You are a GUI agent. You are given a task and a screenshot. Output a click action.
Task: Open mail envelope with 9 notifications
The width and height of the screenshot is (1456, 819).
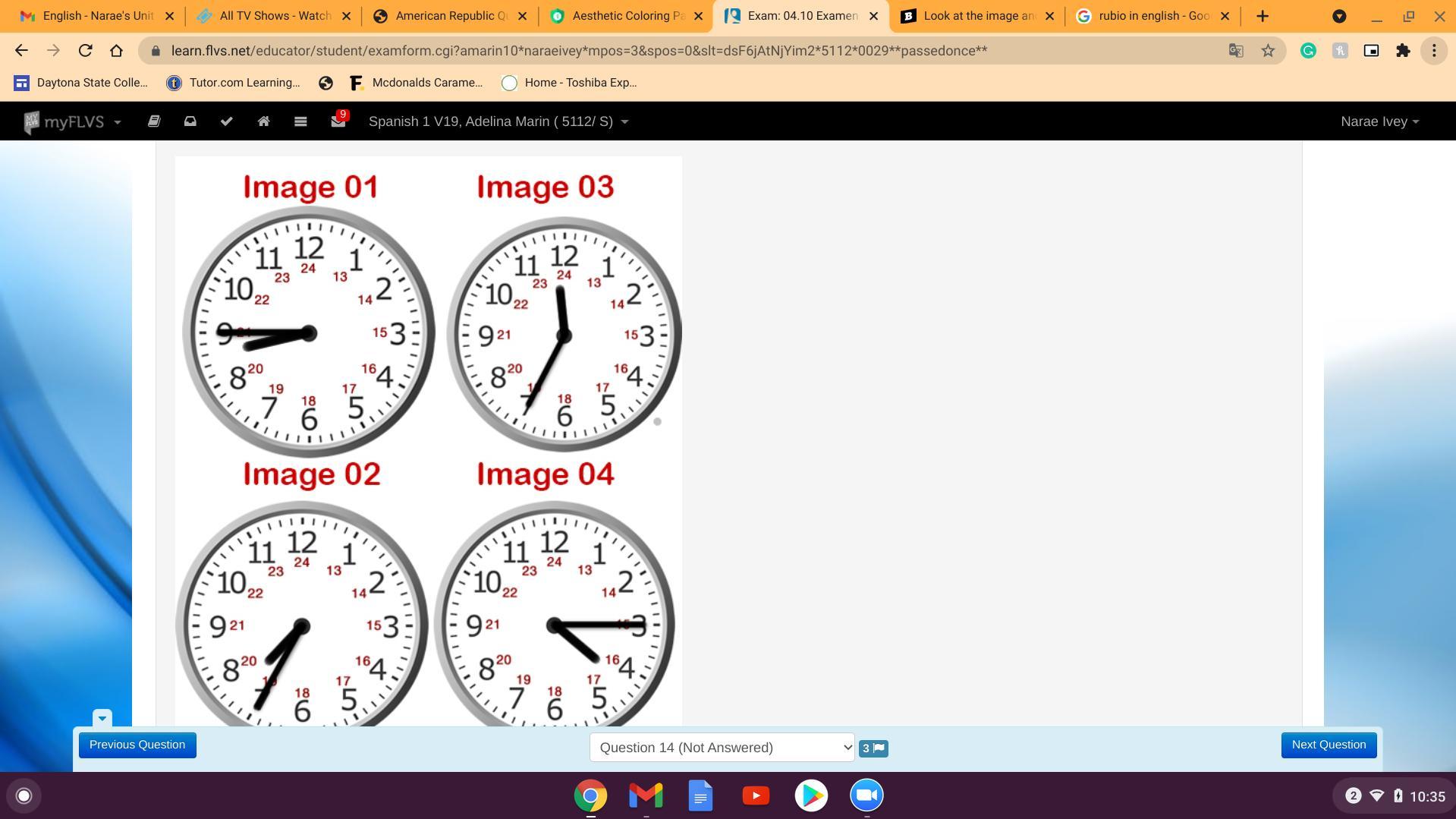(x=338, y=120)
